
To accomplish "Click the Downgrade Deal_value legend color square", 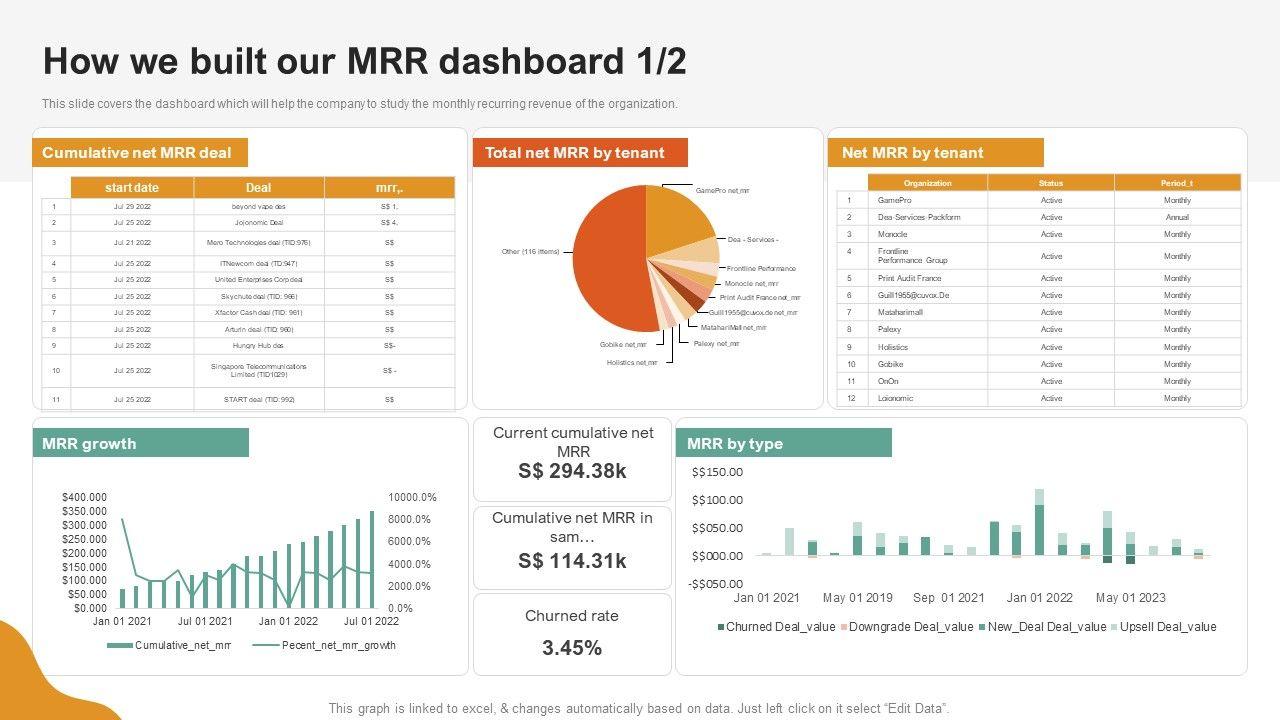I will tap(844, 627).
